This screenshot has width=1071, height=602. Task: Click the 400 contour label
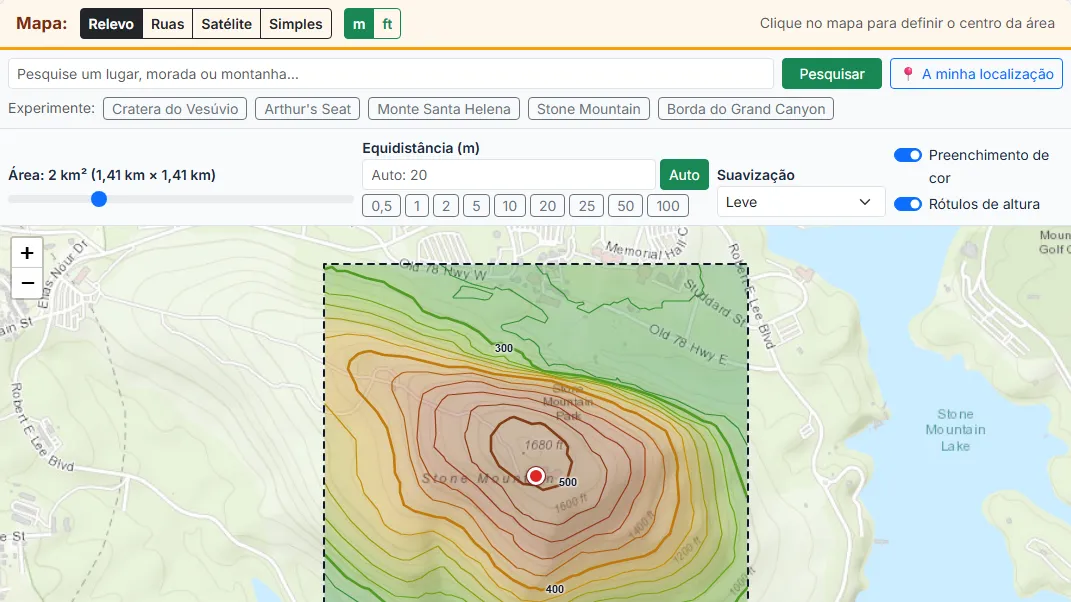click(x=555, y=589)
